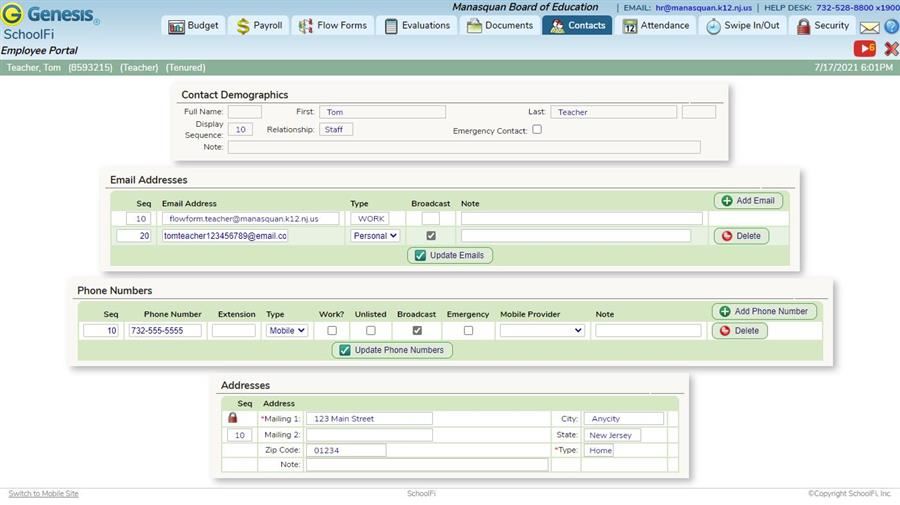Uncheck Broadcast for the personal email

click(x=431, y=236)
